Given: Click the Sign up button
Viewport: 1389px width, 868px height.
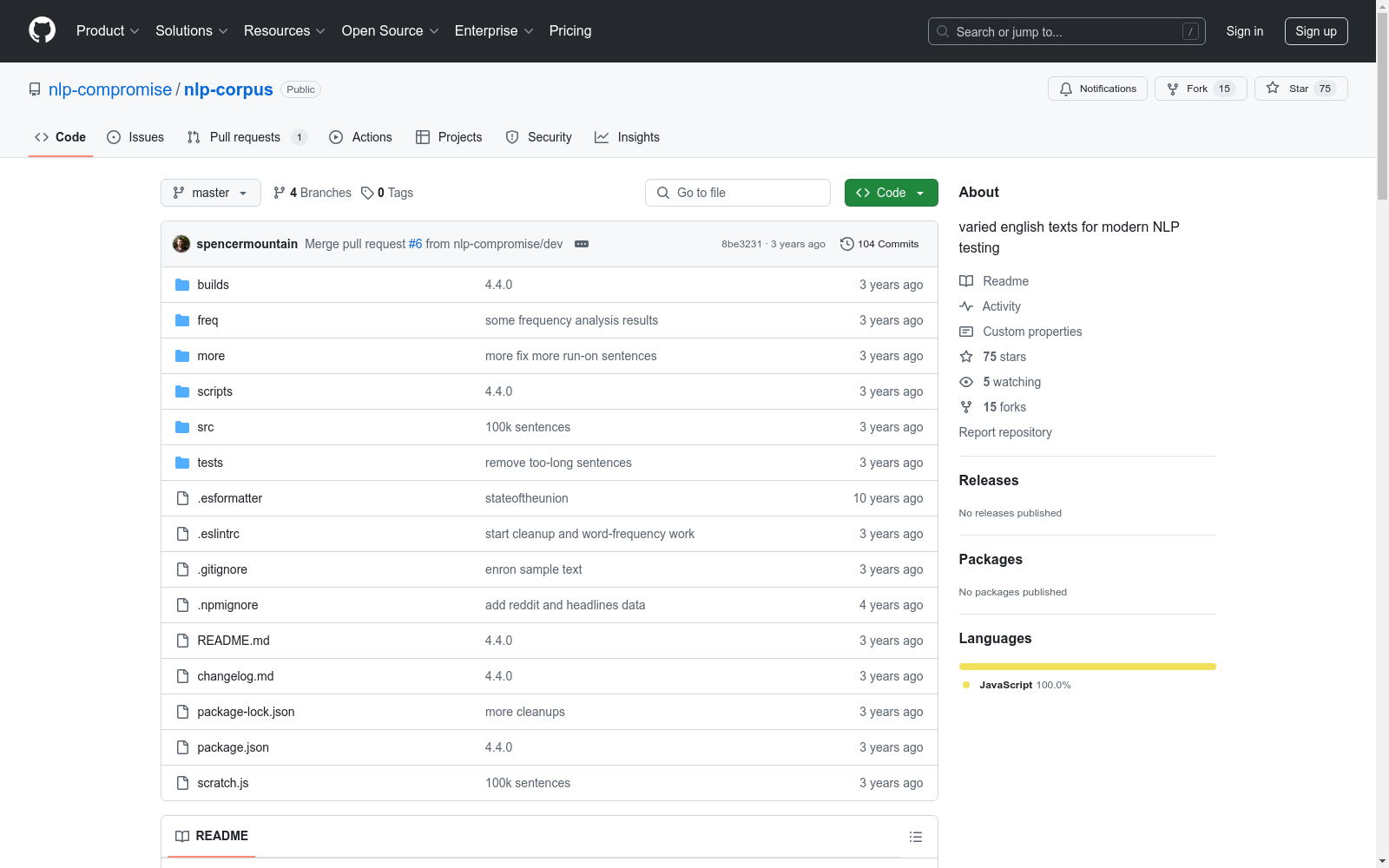Looking at the screenshot, I should pyautogui.click(x=1316, y=31).
